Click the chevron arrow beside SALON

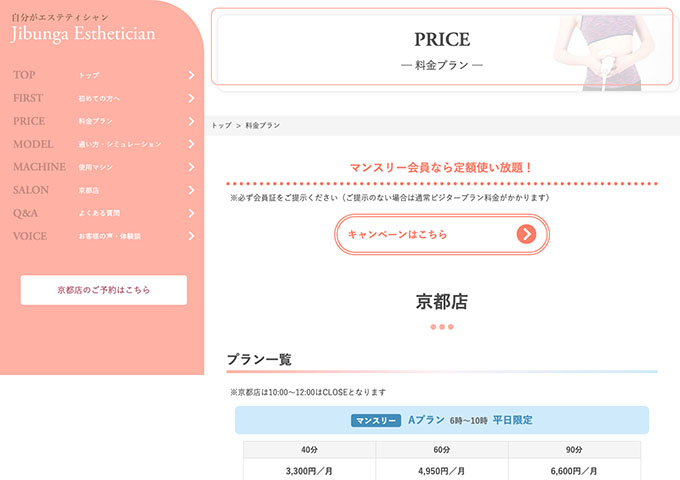coord(190,190)
